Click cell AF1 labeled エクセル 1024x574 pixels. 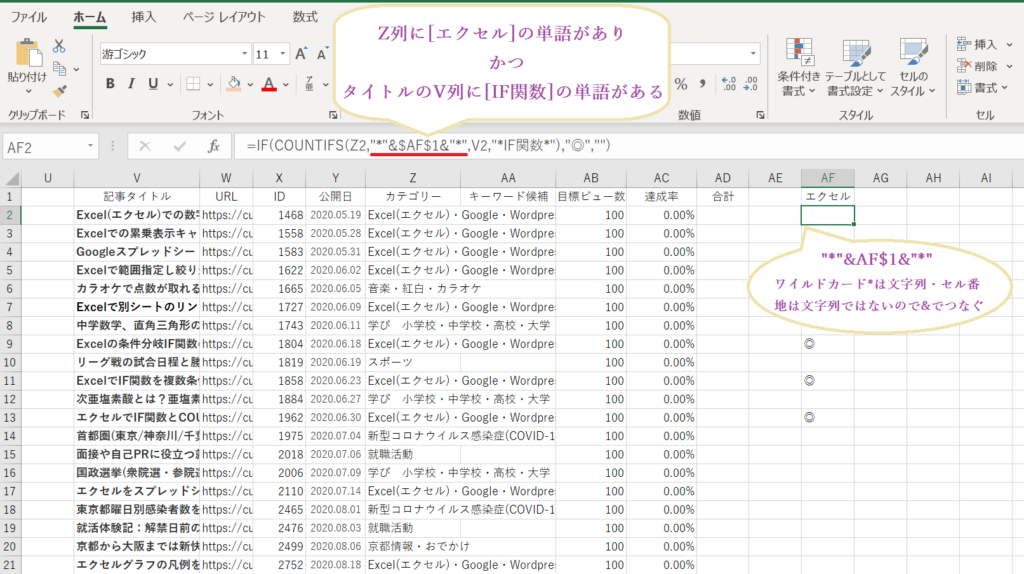point(827,196)
